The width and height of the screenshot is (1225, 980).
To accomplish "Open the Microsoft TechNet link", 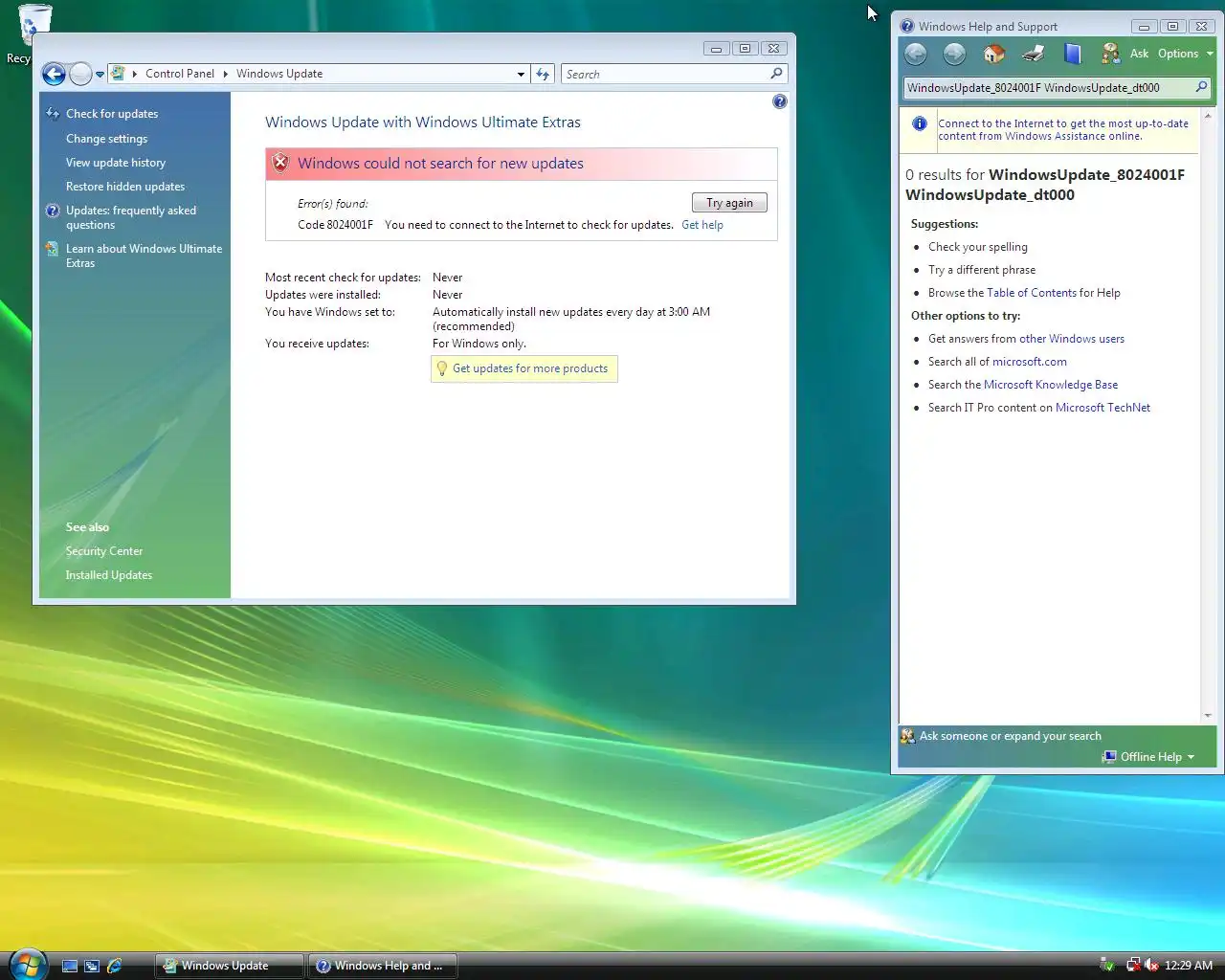I will click(x=1102, y=408).
